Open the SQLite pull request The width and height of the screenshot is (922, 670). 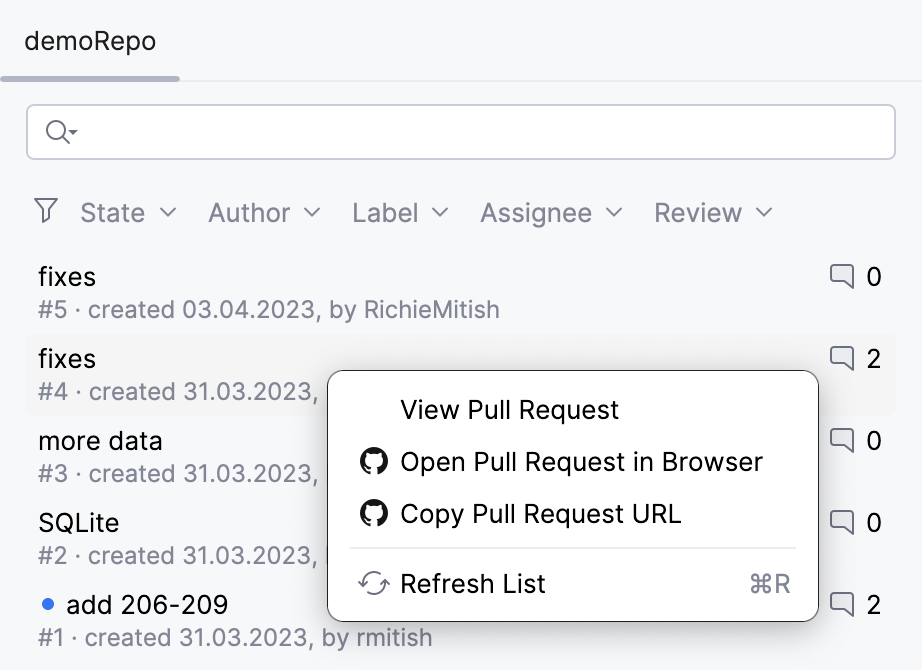coord(77,522)
